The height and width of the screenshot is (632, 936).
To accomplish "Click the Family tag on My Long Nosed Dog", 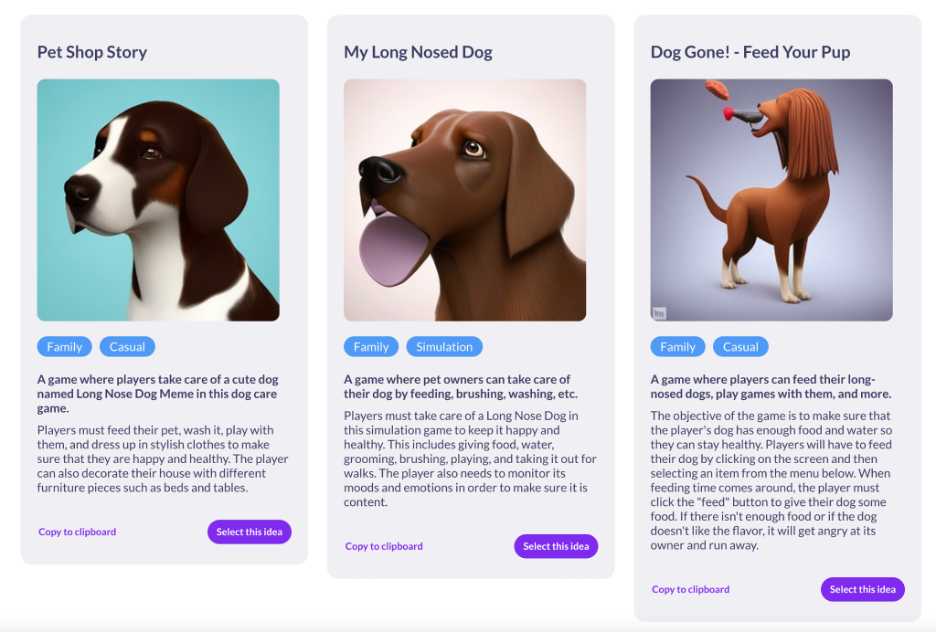I will 371,347.
